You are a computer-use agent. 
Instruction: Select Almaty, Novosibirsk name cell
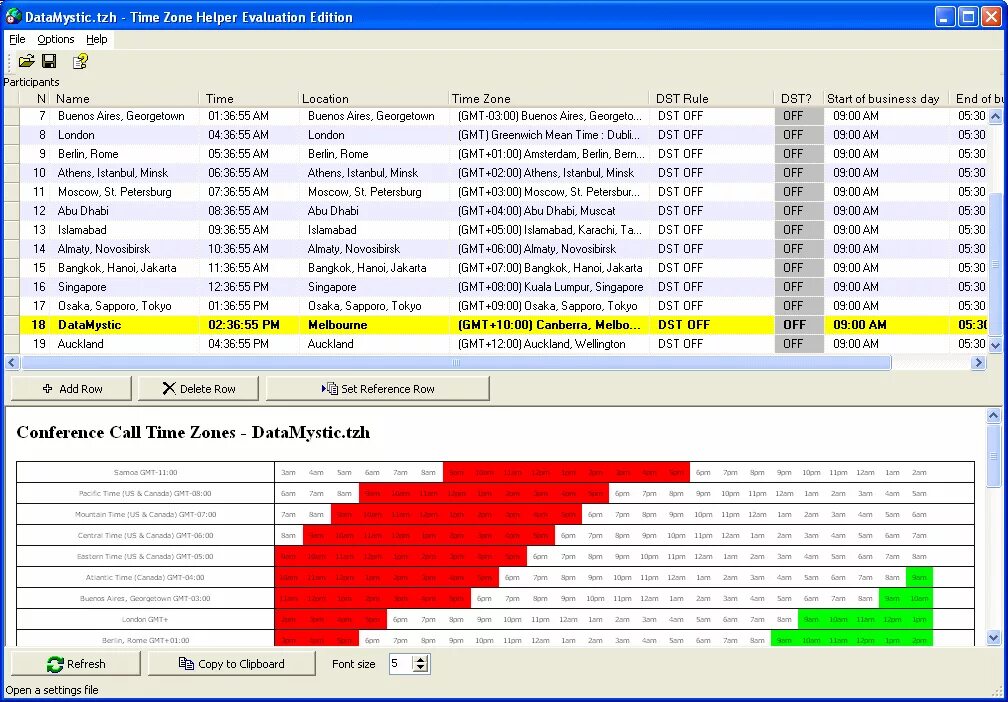125,249
